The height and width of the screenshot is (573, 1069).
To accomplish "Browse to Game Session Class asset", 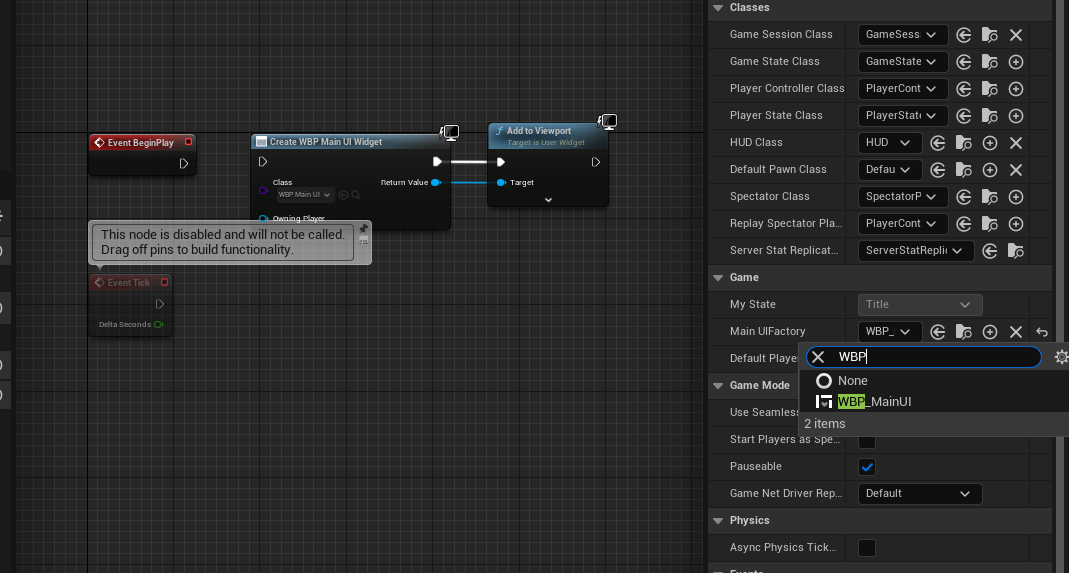I will (989, 35).
